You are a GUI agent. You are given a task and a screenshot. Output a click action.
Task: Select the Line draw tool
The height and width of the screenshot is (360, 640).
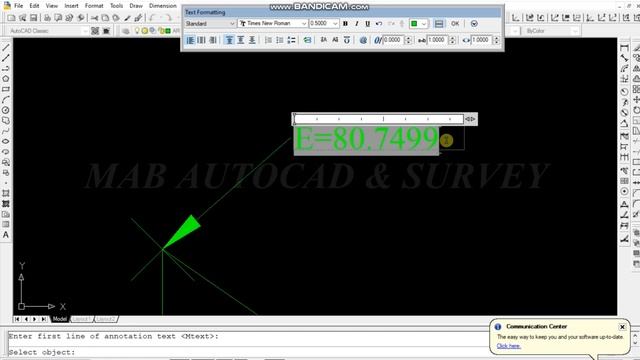(x=6, y=48)
